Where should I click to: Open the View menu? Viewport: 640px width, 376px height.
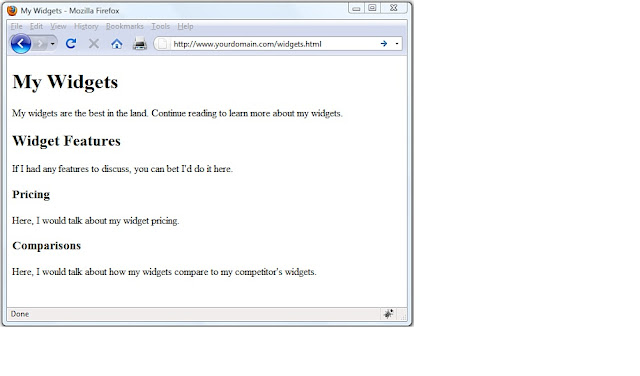tap(58, 26)
